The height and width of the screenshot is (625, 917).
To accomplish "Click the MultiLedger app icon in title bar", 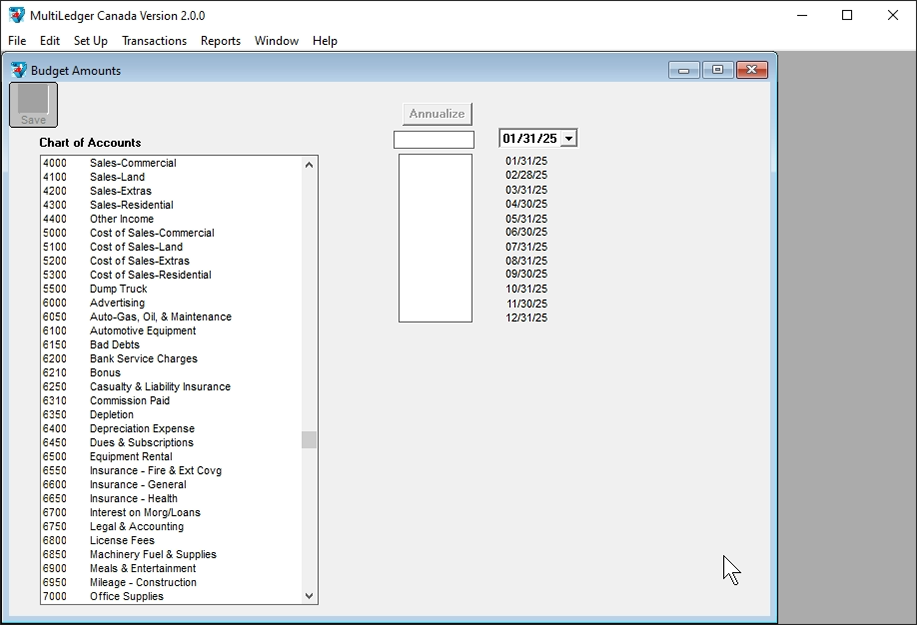I will (16, 15).
